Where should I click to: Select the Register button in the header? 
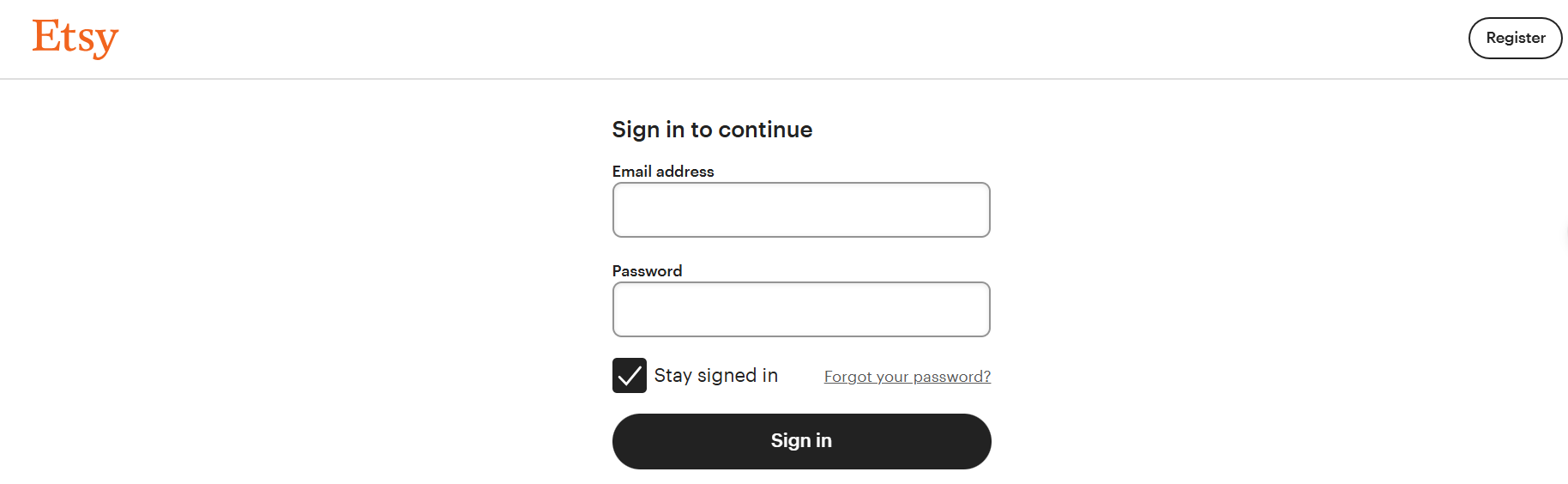pyautogui.click(x=1516, y=38)
